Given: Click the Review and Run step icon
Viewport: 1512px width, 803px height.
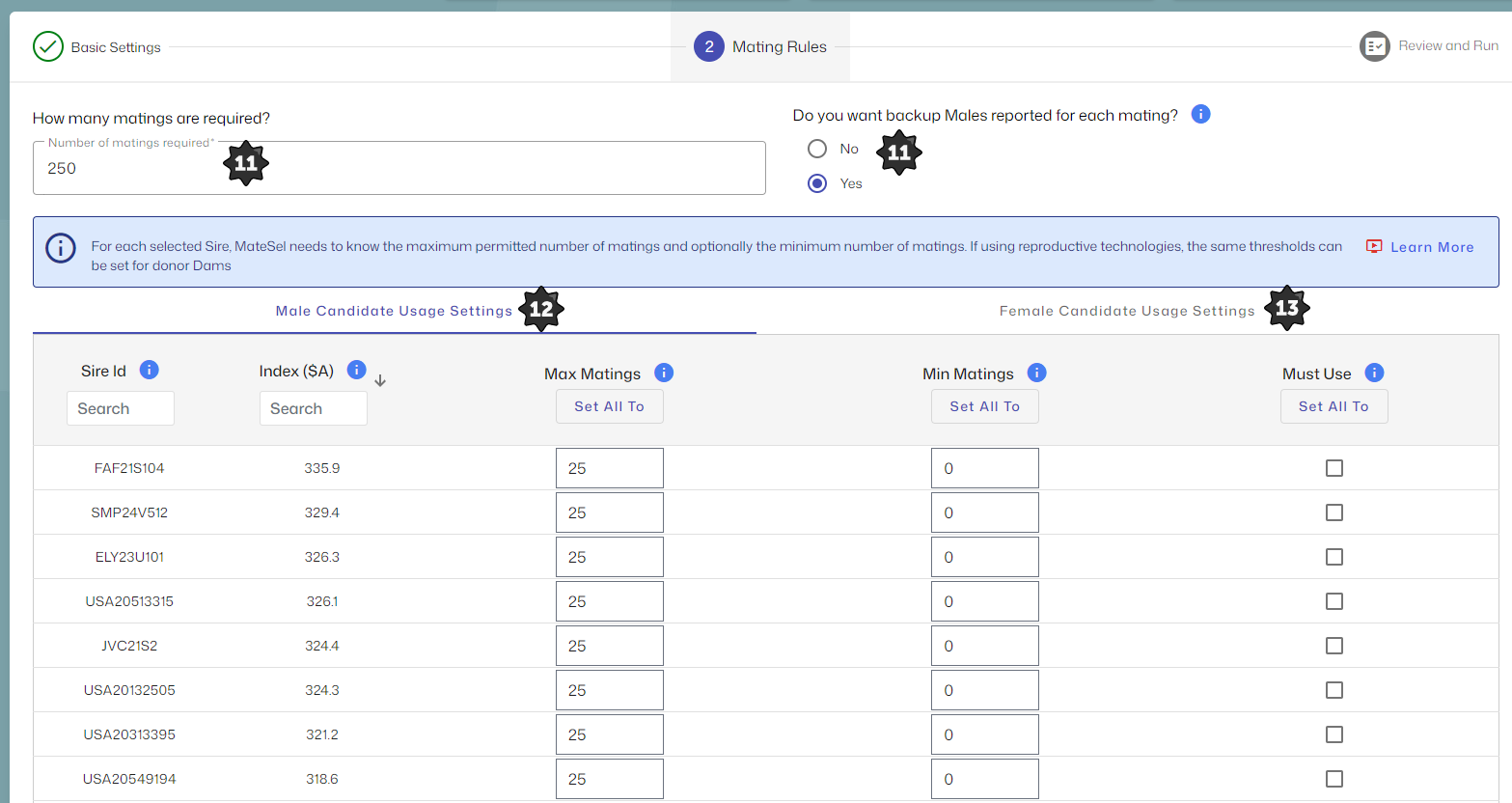Looking at the screenshot, I should click(1374, 46).
